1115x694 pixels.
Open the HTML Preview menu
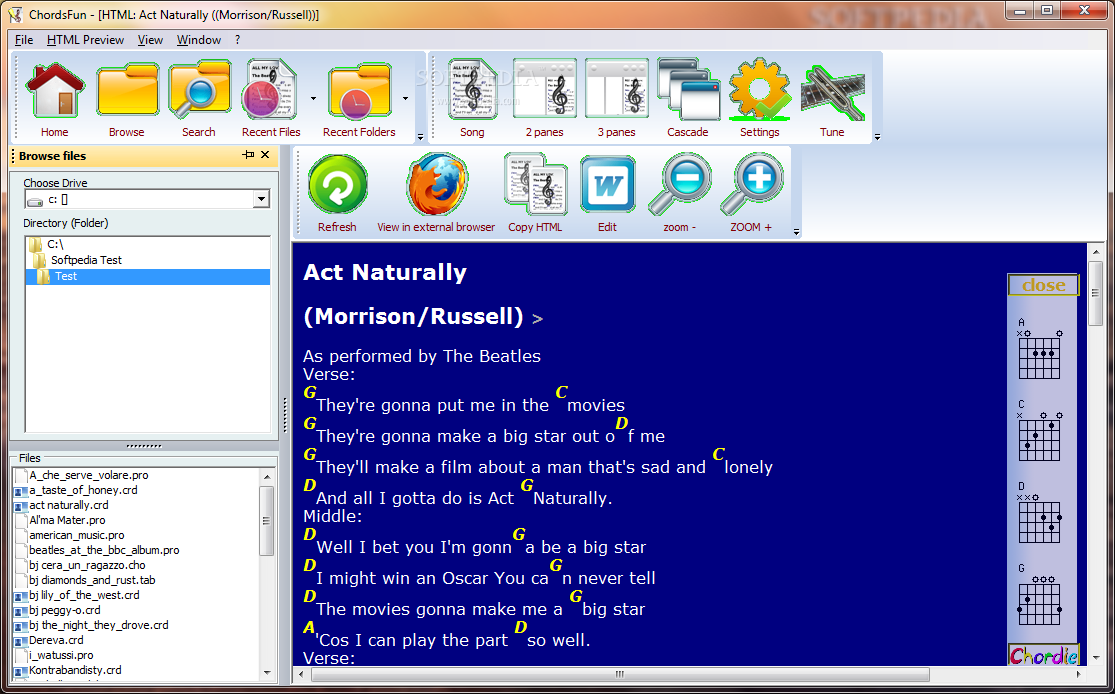point(85,40)
